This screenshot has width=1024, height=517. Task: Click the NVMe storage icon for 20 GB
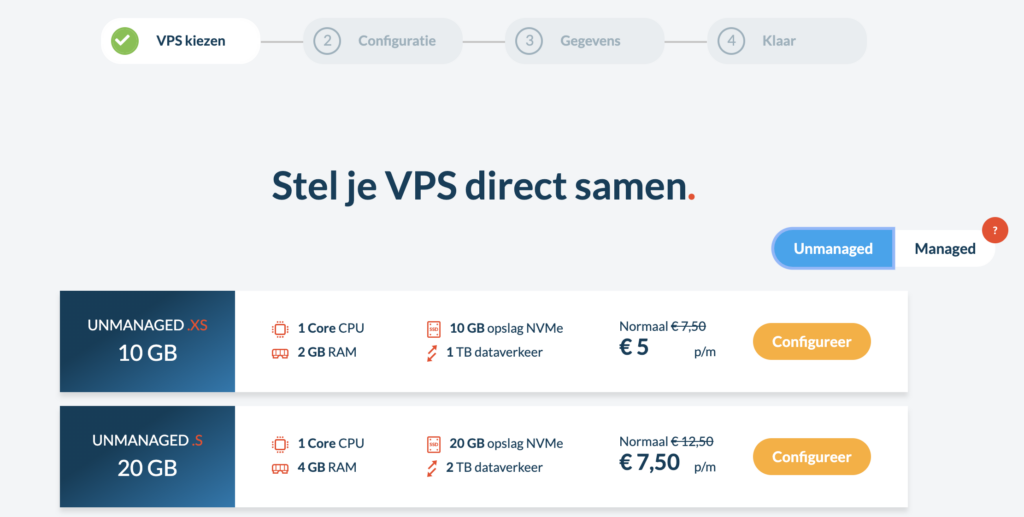(x=434, y=443)
